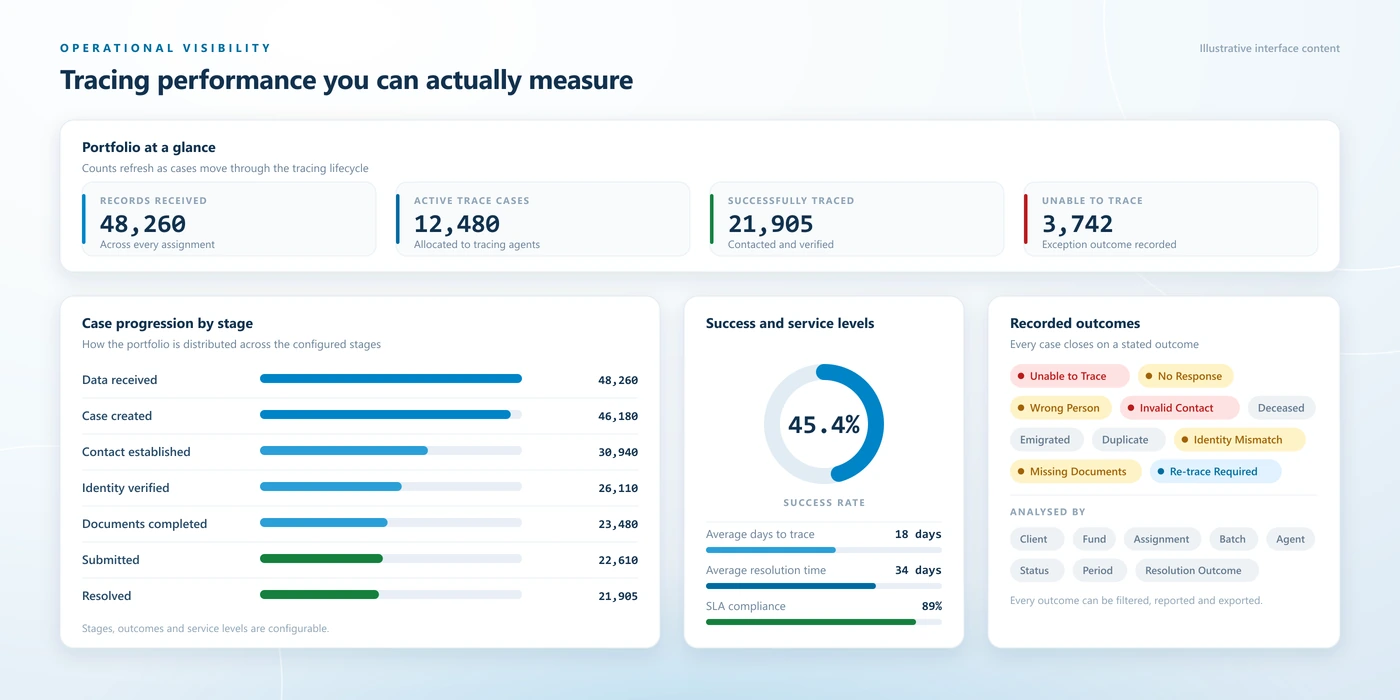Image resolution: width=1400 pixels, height=700 pixels.
Task: Select the Invalid Contact outcome chip
Action: click(x=1179, y=408)
